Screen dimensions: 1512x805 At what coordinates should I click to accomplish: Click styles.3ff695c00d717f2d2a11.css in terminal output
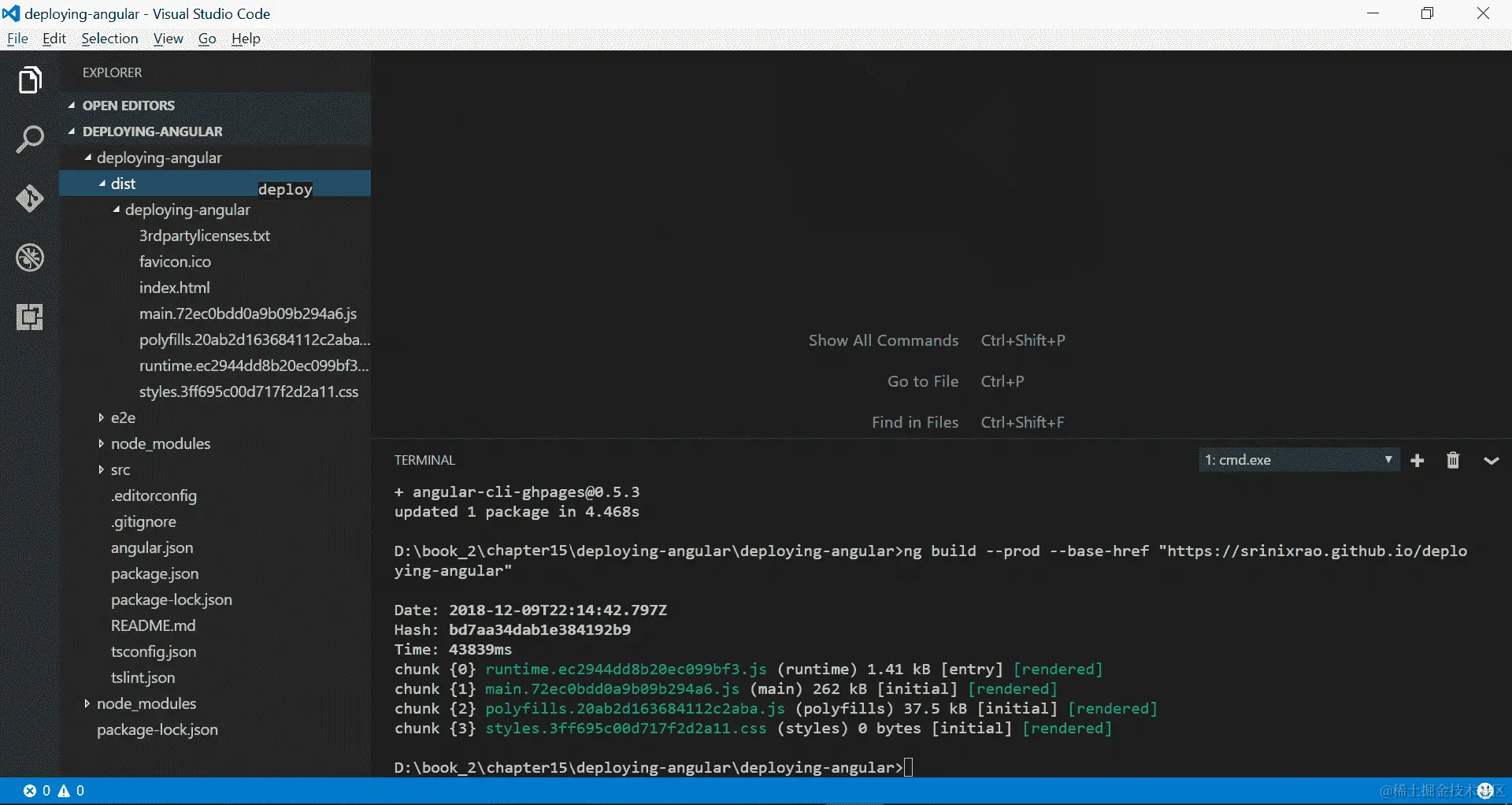[626, 728]
